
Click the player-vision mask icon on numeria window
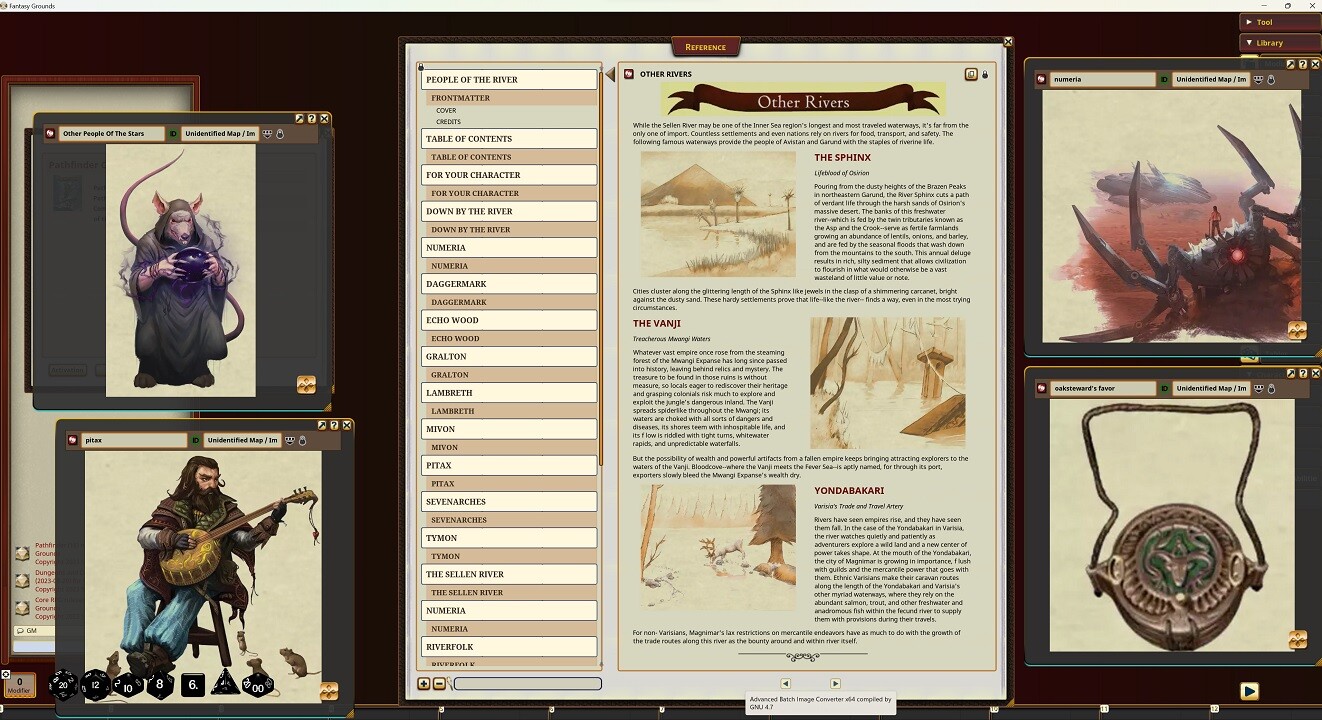pos(1258,80)
